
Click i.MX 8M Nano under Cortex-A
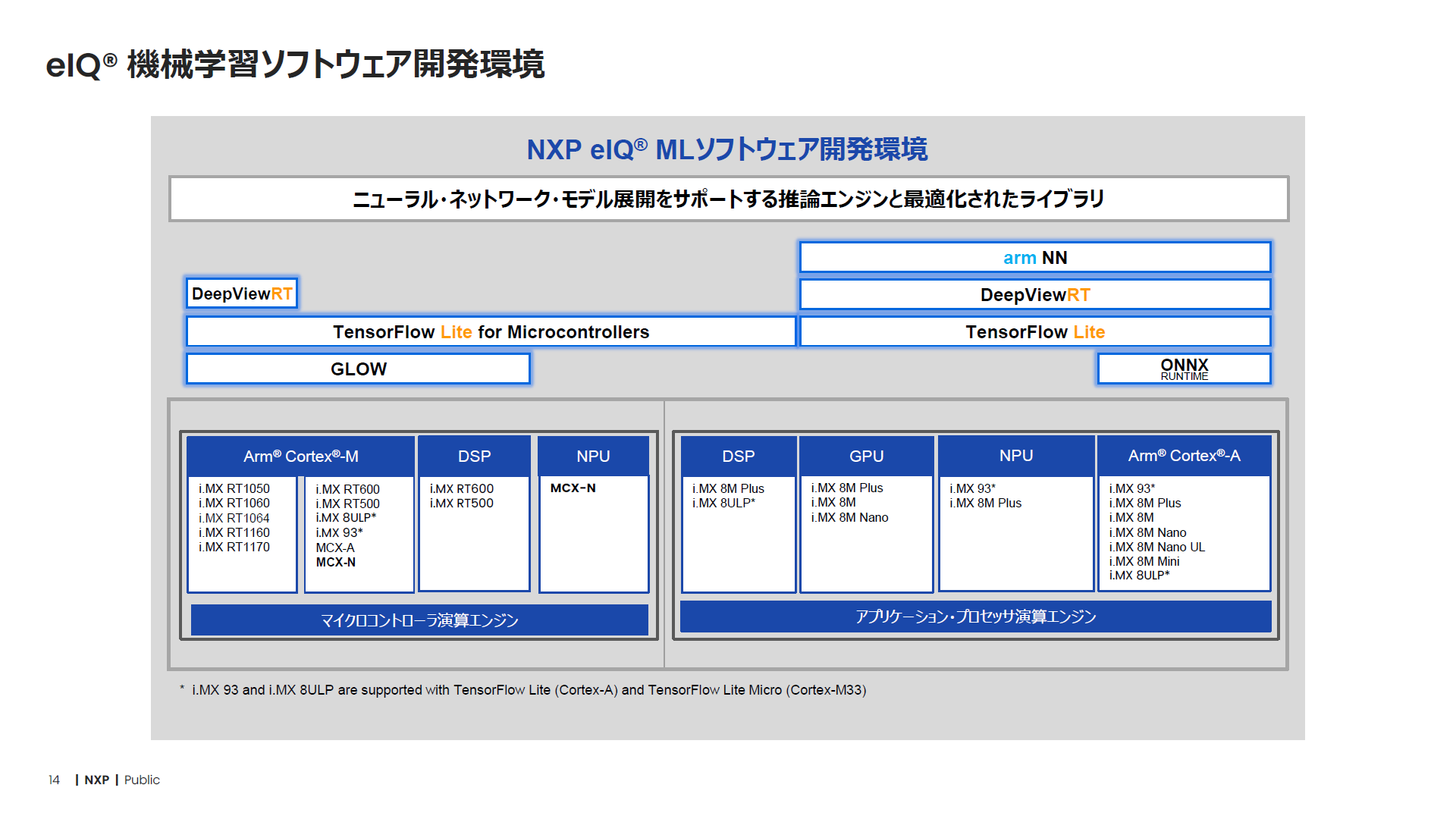pos(1147,532)
